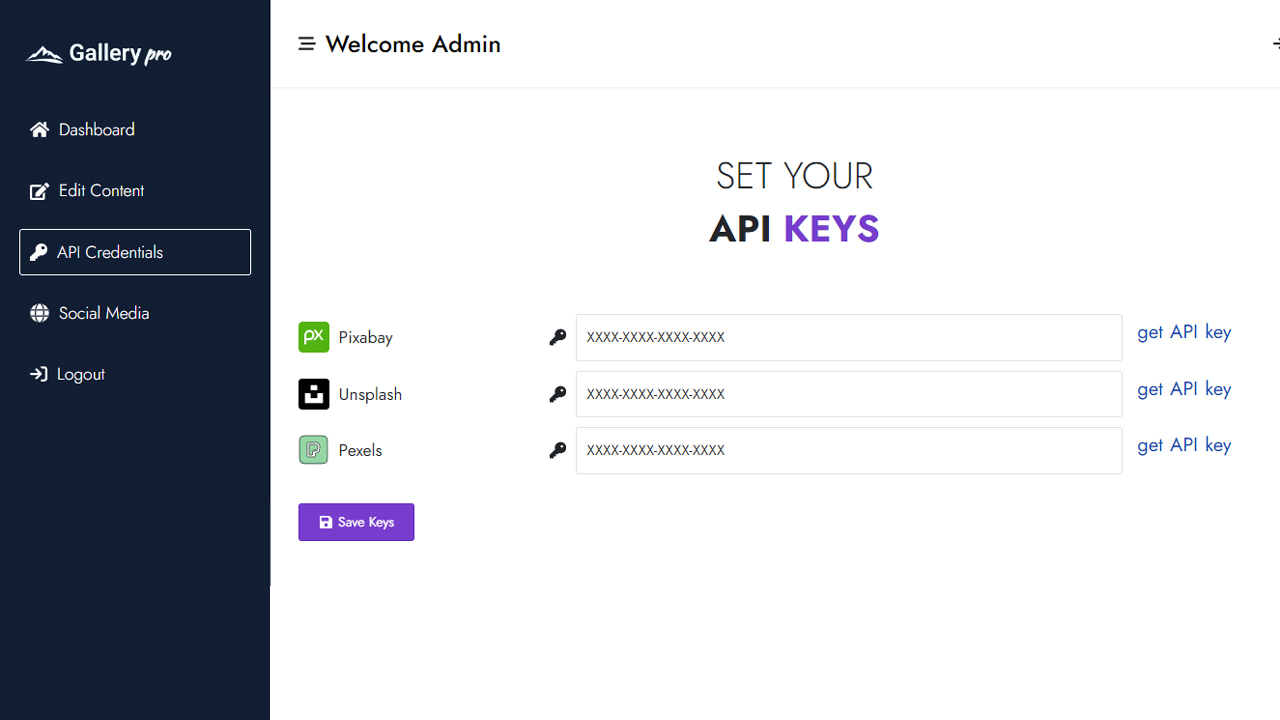Viewport: 1280px width, 720px height.
Task: Click the Pexels logo icon
Action: pos(314,450)
